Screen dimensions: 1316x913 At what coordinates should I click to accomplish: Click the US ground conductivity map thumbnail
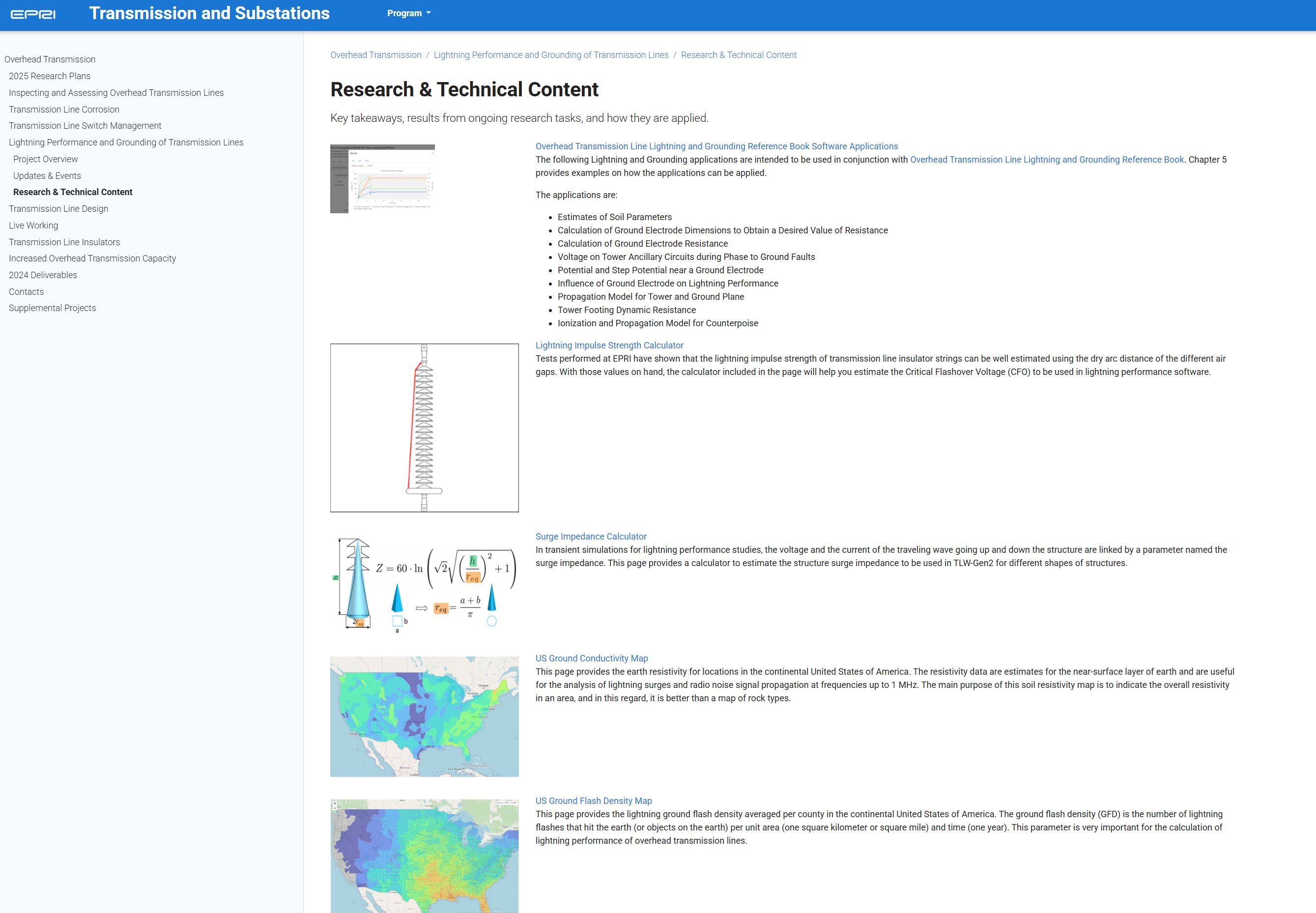(x=424, y=716)
